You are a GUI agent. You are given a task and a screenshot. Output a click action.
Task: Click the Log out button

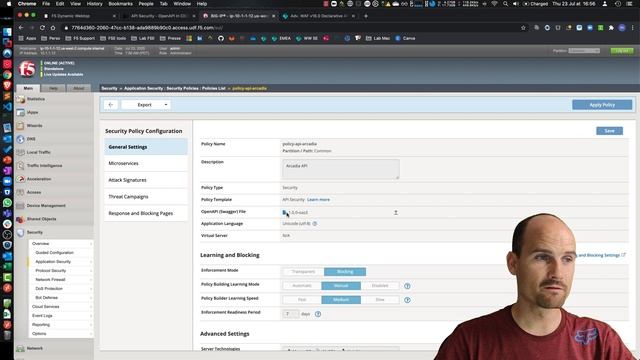[622, 51]
